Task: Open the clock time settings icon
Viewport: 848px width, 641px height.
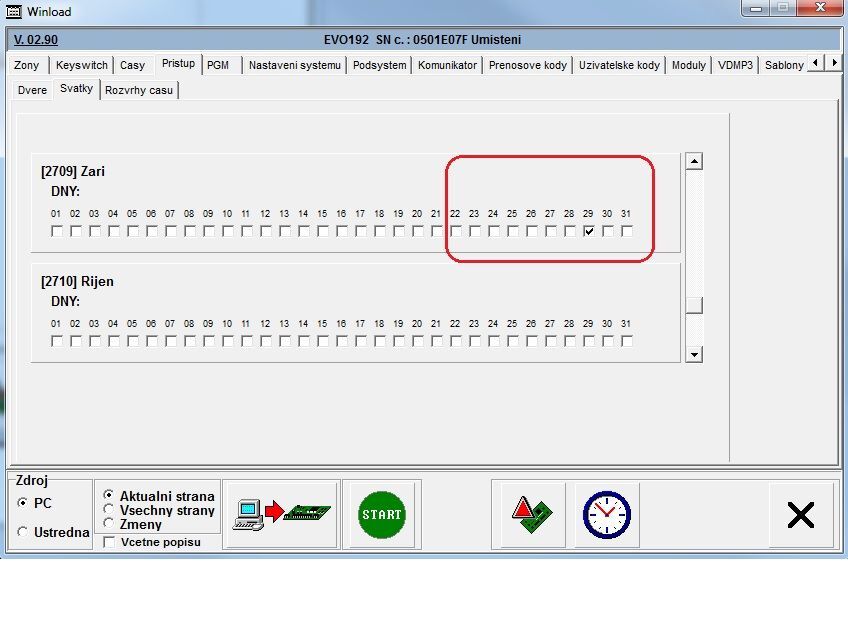Action: coord(606,515)
